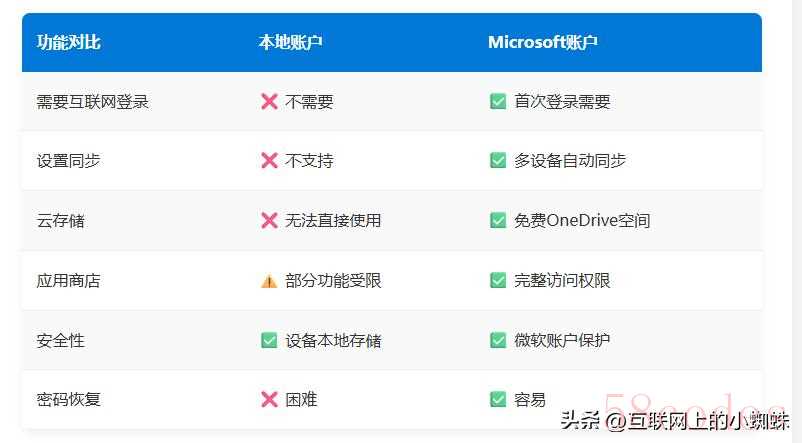Click green checkmark beside 微软账户保护

[498, 340]
